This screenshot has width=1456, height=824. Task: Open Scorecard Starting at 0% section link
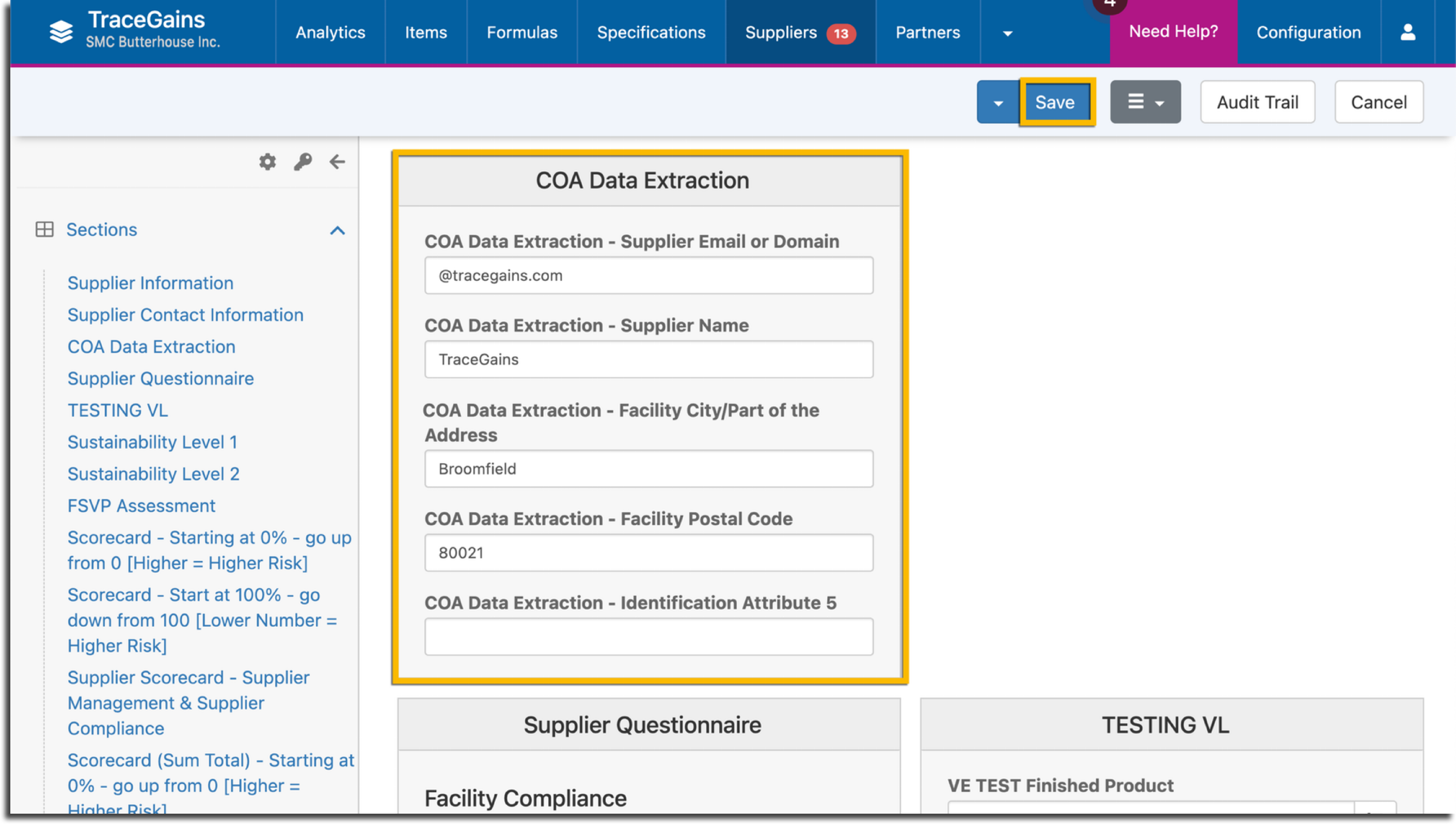(210, 550)
